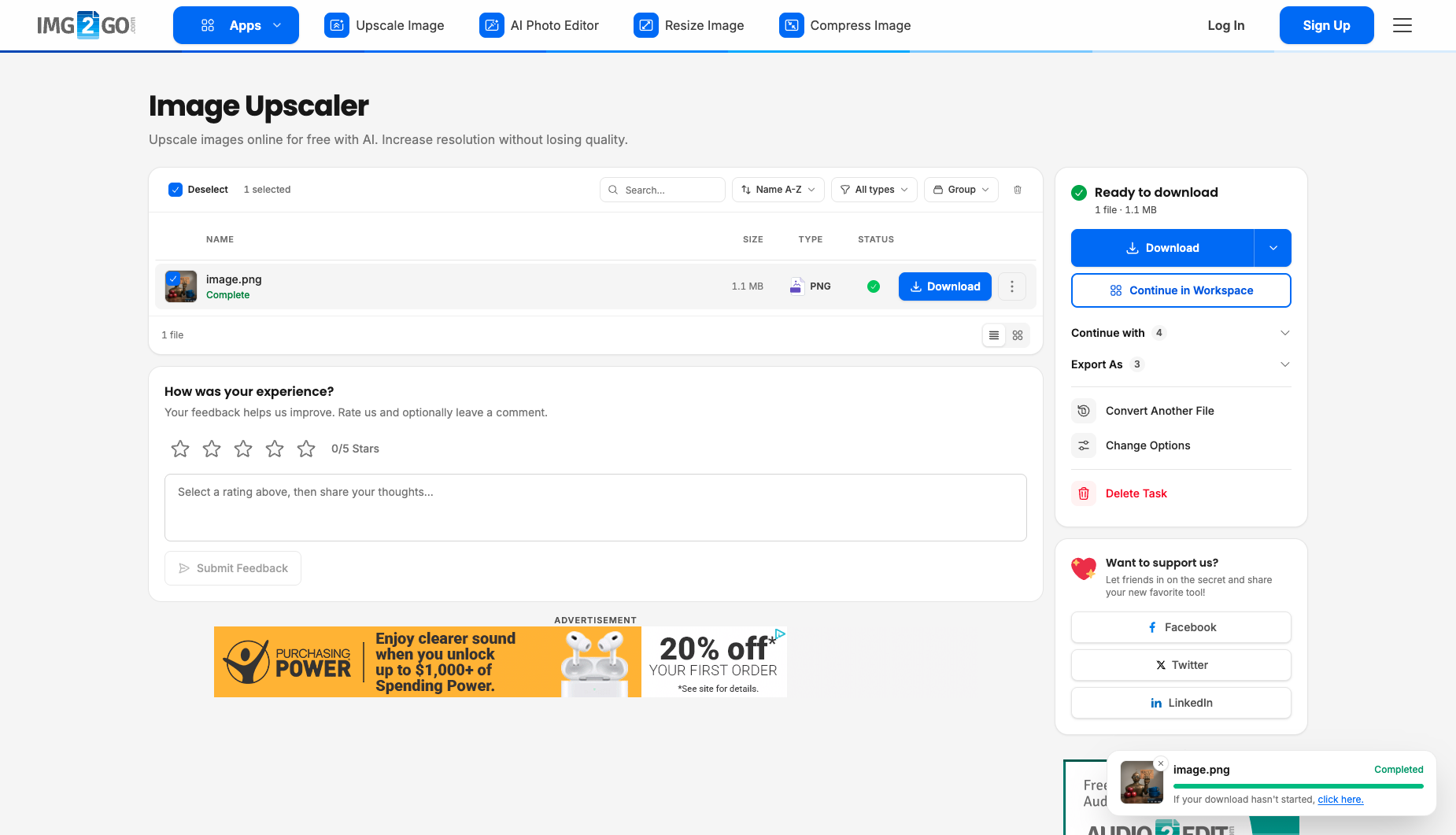Click the file Search input field
The image size is (1456, 835).
[663, 190]
